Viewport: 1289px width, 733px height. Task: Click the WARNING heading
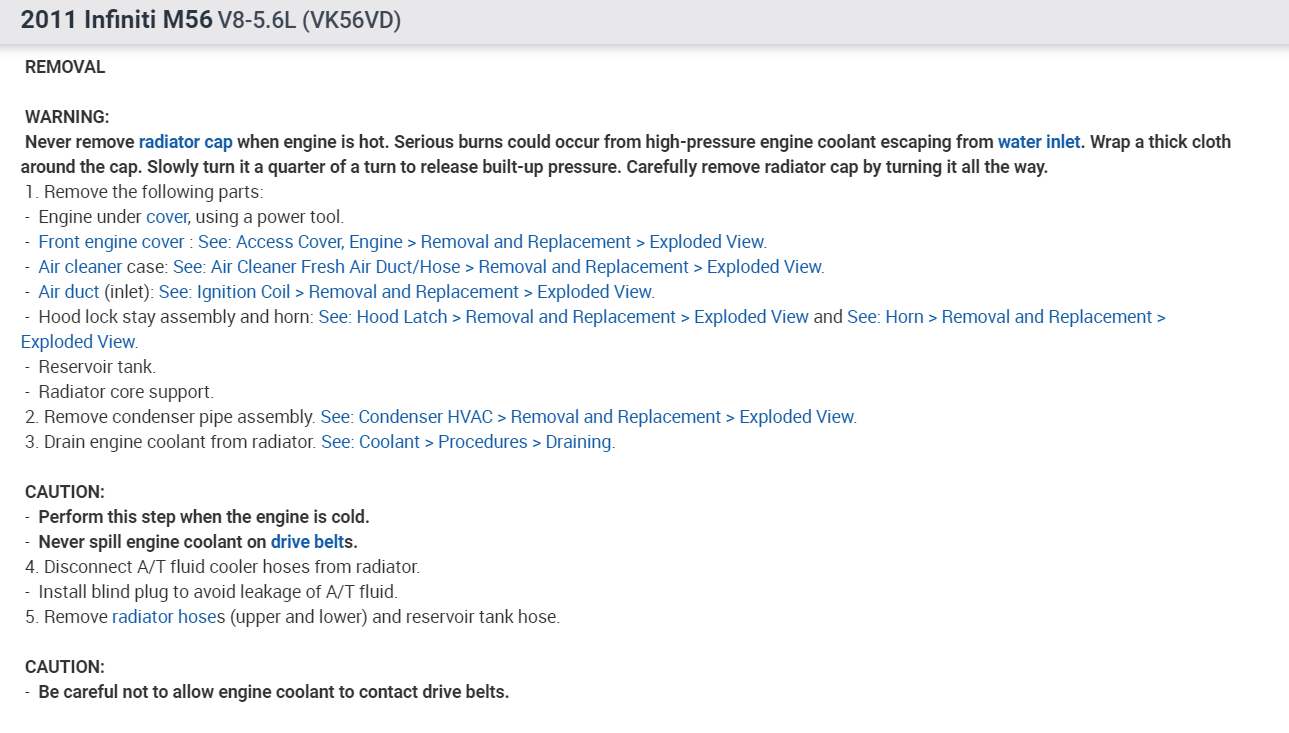(67, 117)
